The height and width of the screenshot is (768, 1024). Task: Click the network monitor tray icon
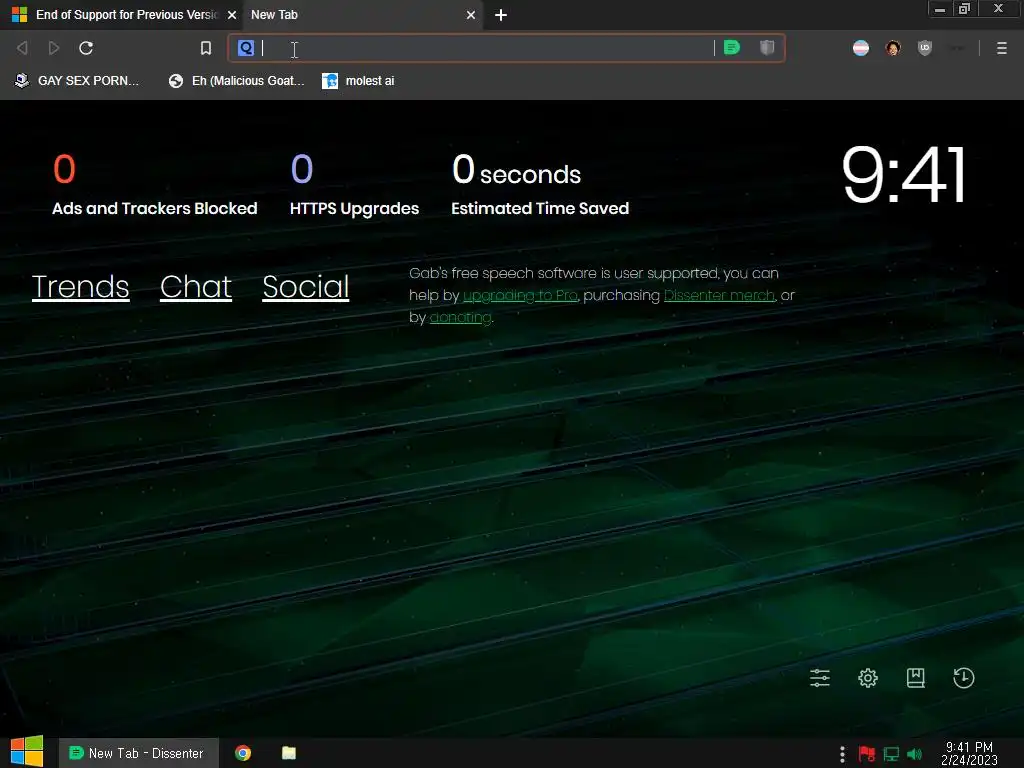(891, 754)
